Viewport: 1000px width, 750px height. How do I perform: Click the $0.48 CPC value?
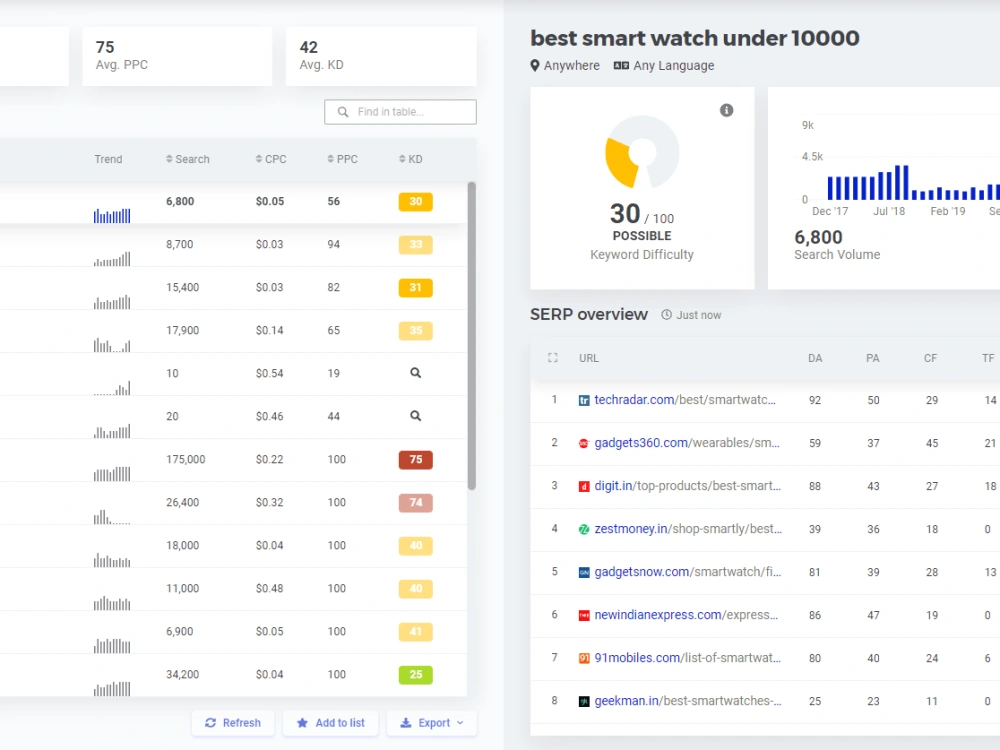(x=269, y=588)
